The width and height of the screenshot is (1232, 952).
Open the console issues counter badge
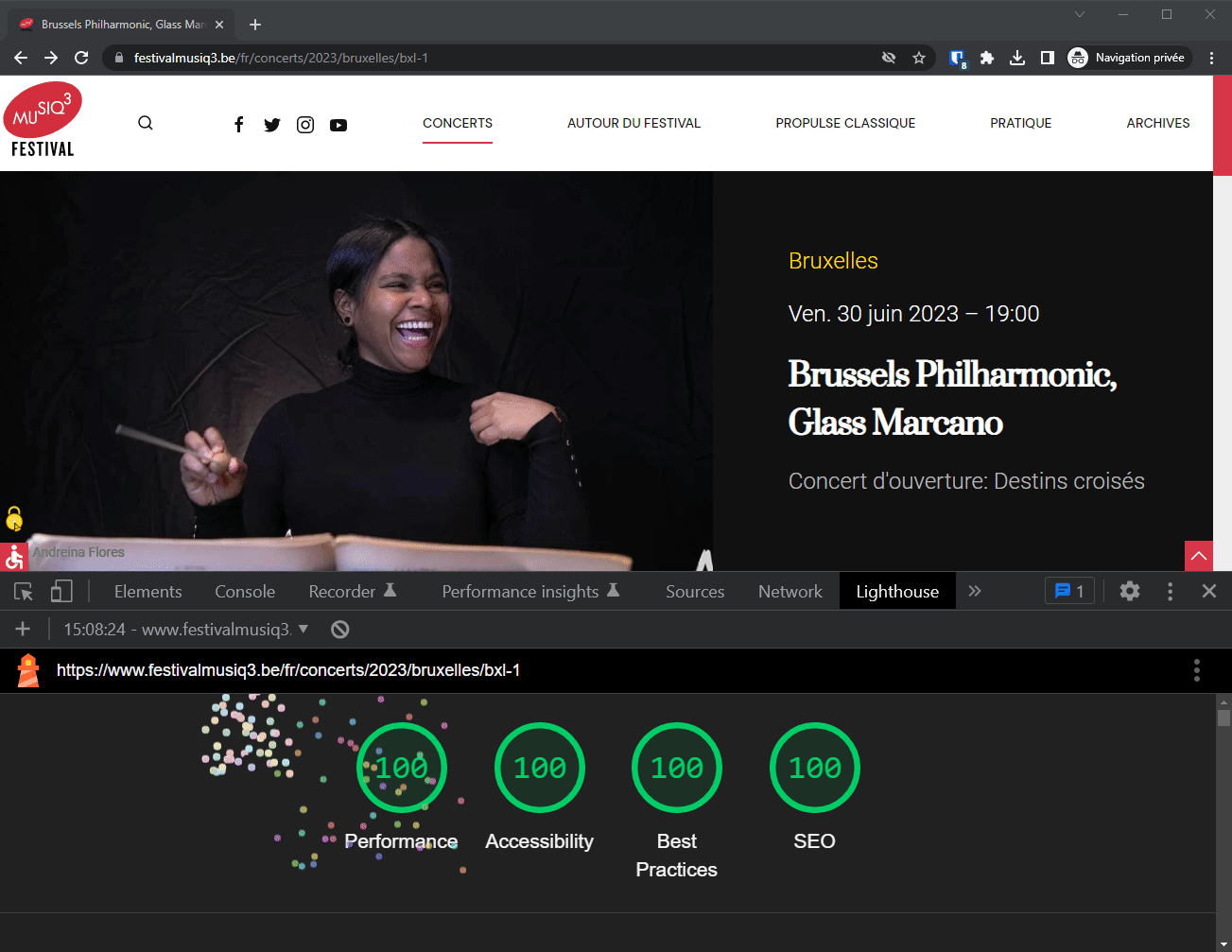click(1069, 592)
